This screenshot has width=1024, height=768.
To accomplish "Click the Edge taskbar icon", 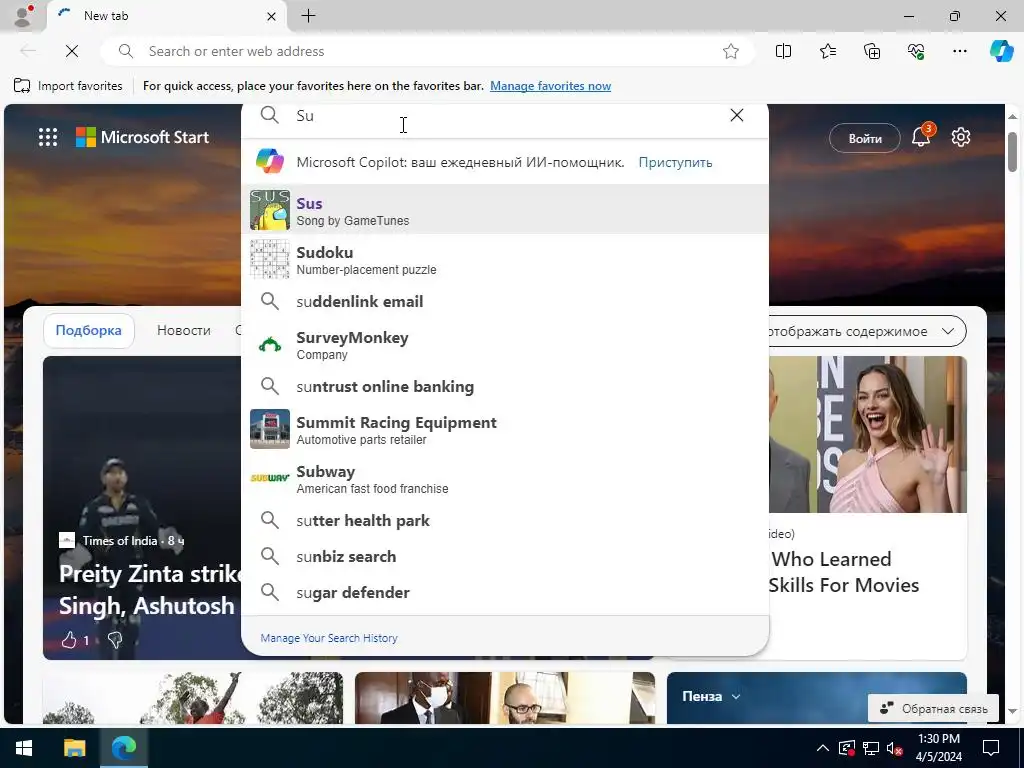I will click(123, 748).
